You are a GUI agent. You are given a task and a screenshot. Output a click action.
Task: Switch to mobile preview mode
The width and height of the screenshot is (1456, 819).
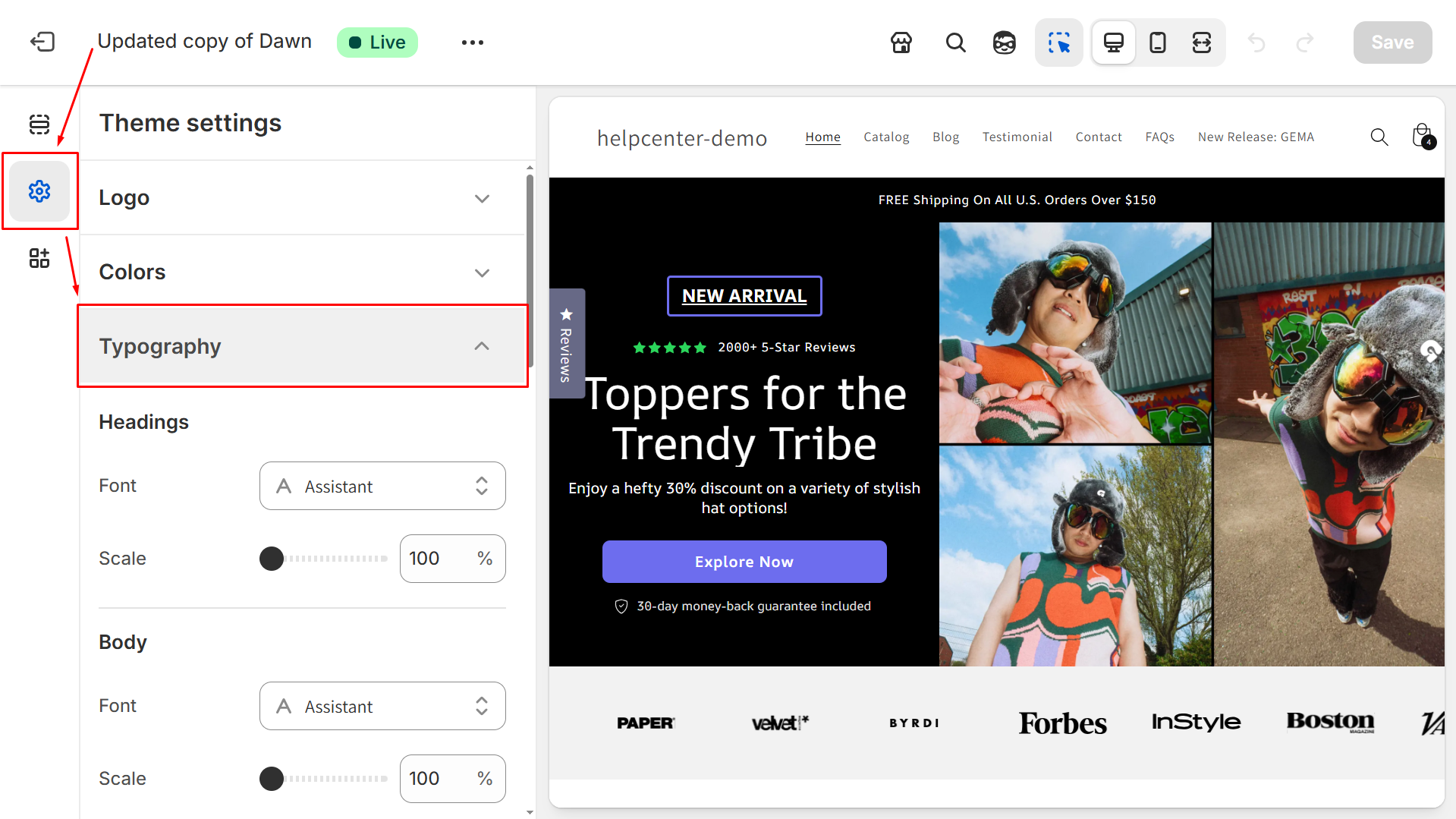tap(1157, 43)
